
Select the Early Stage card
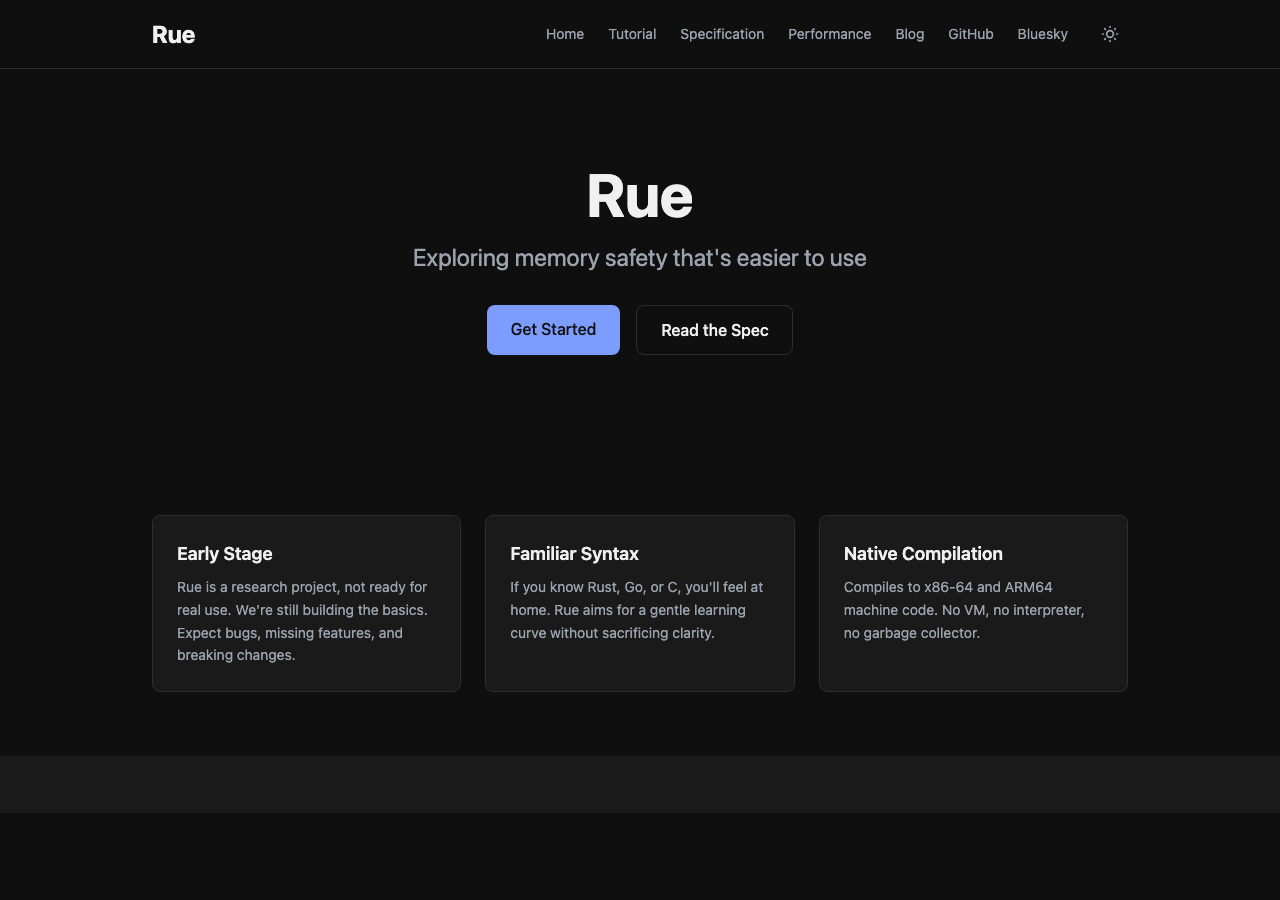point(306,602)
